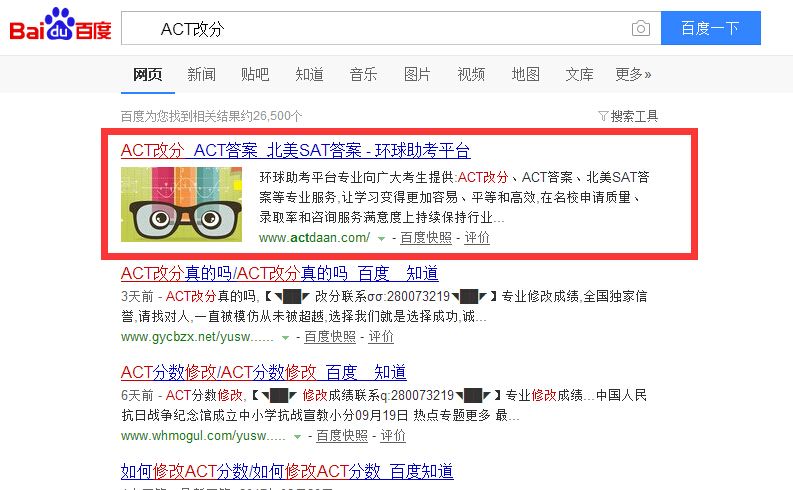Viewport: 793px width, 490px height.
Task: Open 百度快照 for actdaan.com result
Action: (426, 237)
